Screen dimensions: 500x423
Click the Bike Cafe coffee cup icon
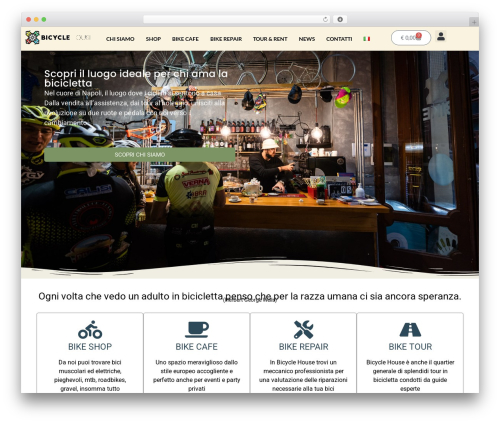(197, 329)
